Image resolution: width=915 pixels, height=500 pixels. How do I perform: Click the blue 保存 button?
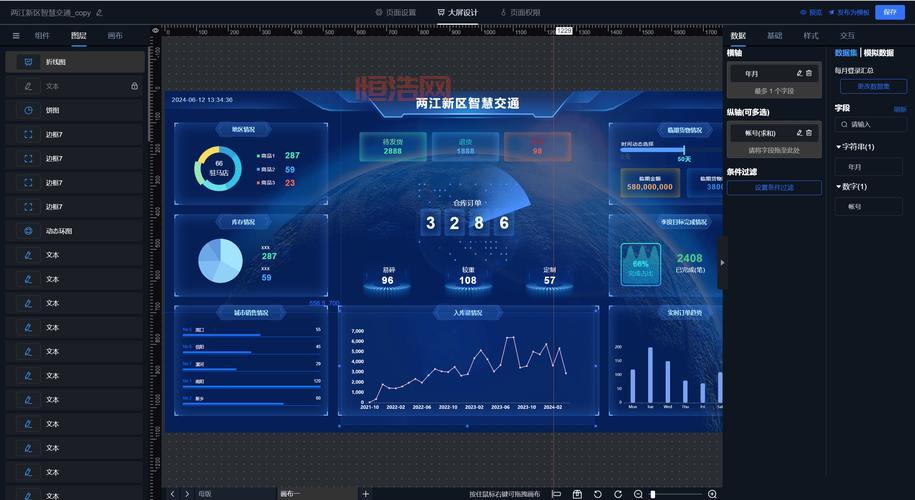(889, 13)
